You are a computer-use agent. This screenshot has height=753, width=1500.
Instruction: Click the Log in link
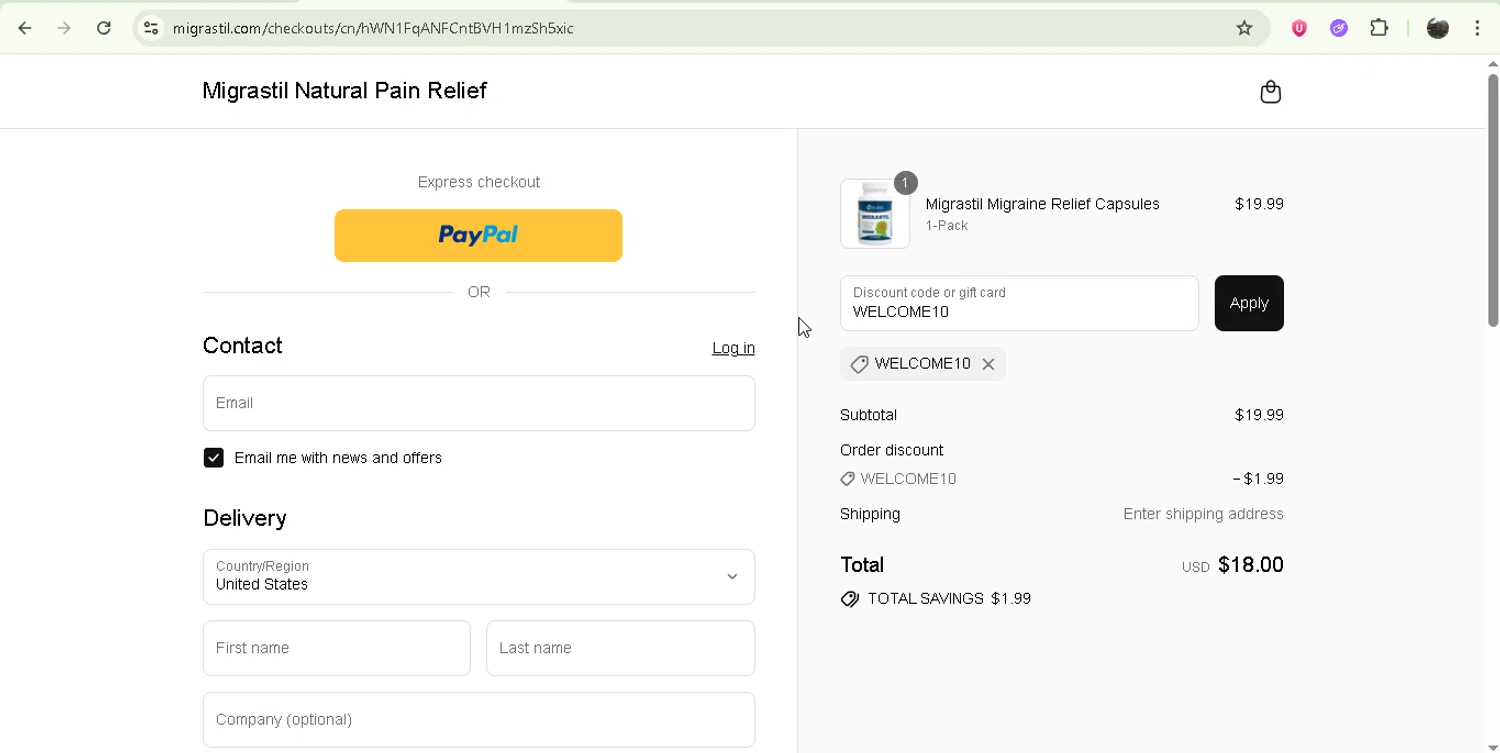coord(733,348)
